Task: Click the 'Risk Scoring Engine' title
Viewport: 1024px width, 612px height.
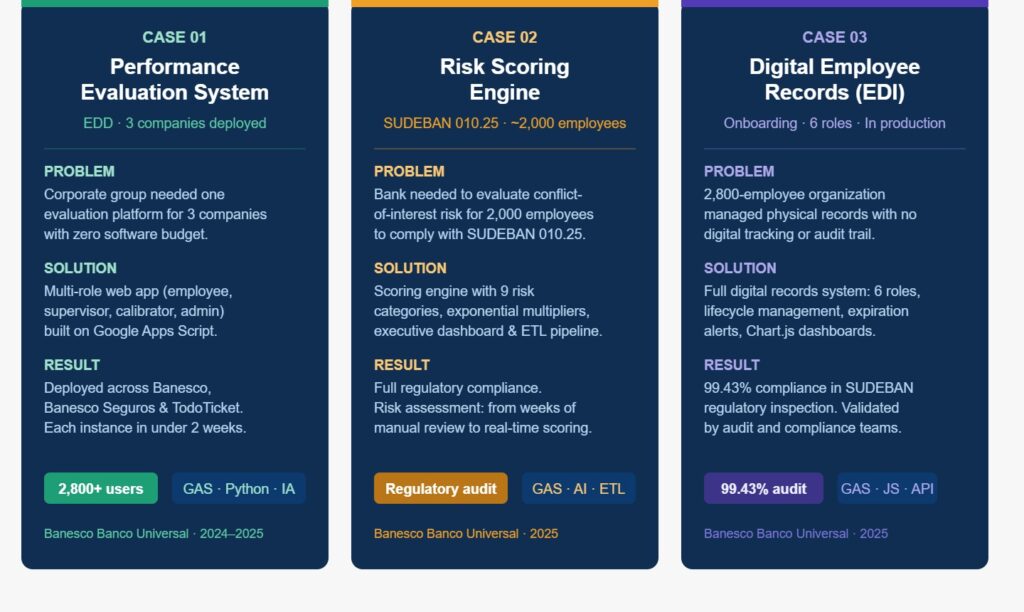Action: 505,79
